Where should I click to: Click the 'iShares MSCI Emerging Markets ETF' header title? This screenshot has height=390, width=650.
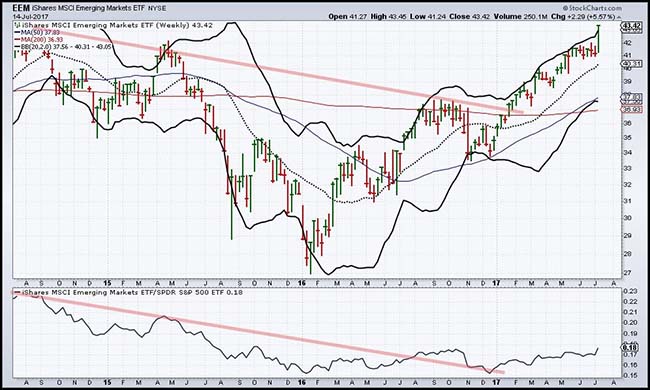click(87, 8)
